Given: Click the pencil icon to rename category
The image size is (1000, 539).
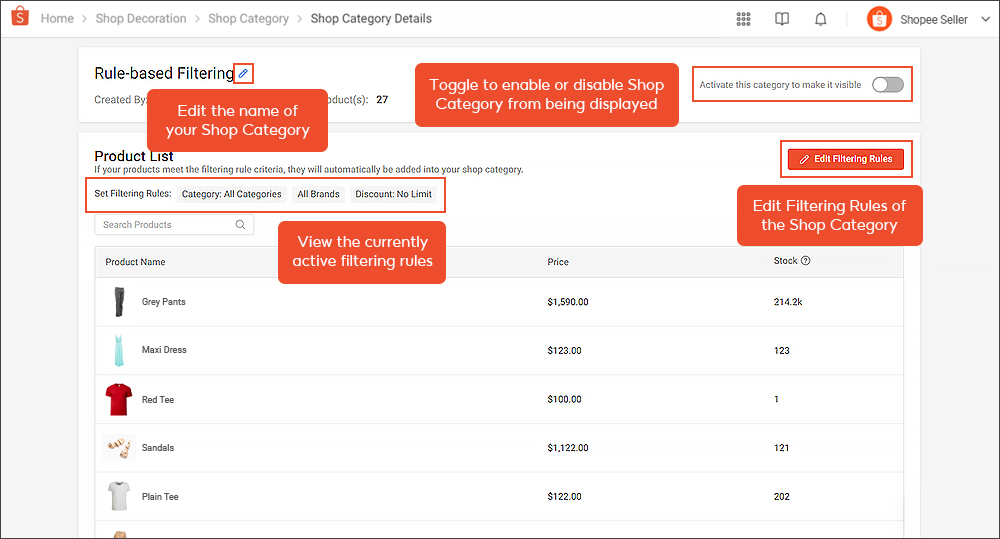Looking at the screenshot, I should click(x=243, y=73).
